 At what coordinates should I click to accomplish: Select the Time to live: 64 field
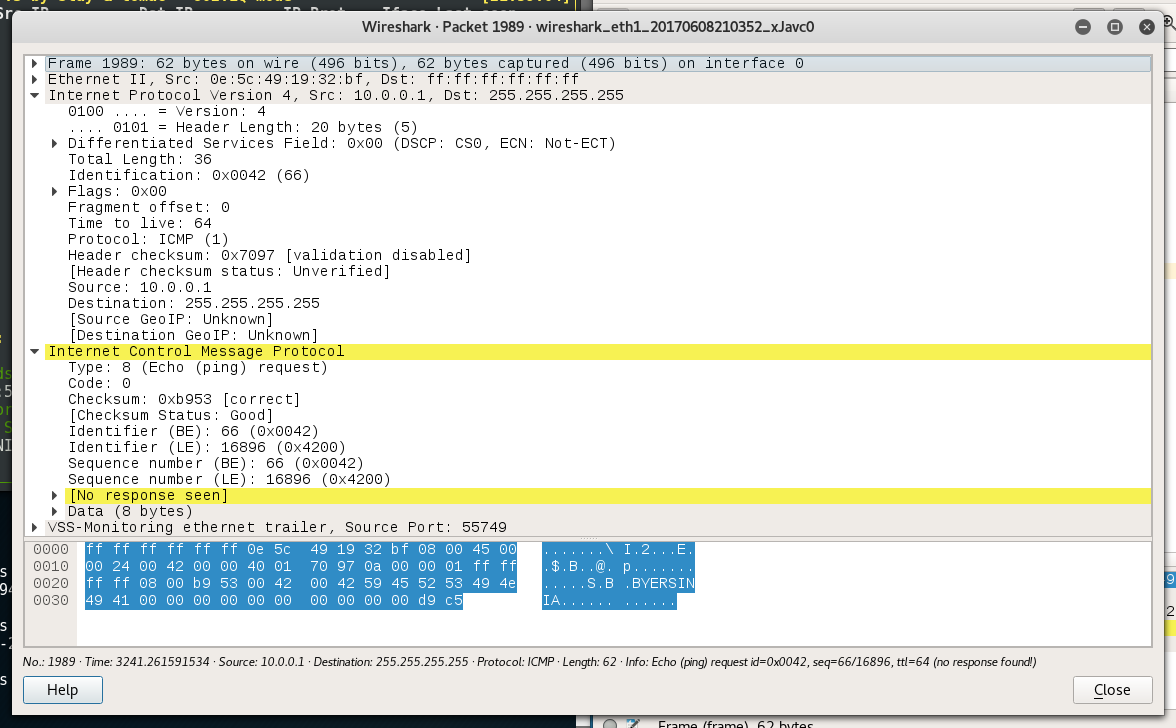(x=140, y=223)
